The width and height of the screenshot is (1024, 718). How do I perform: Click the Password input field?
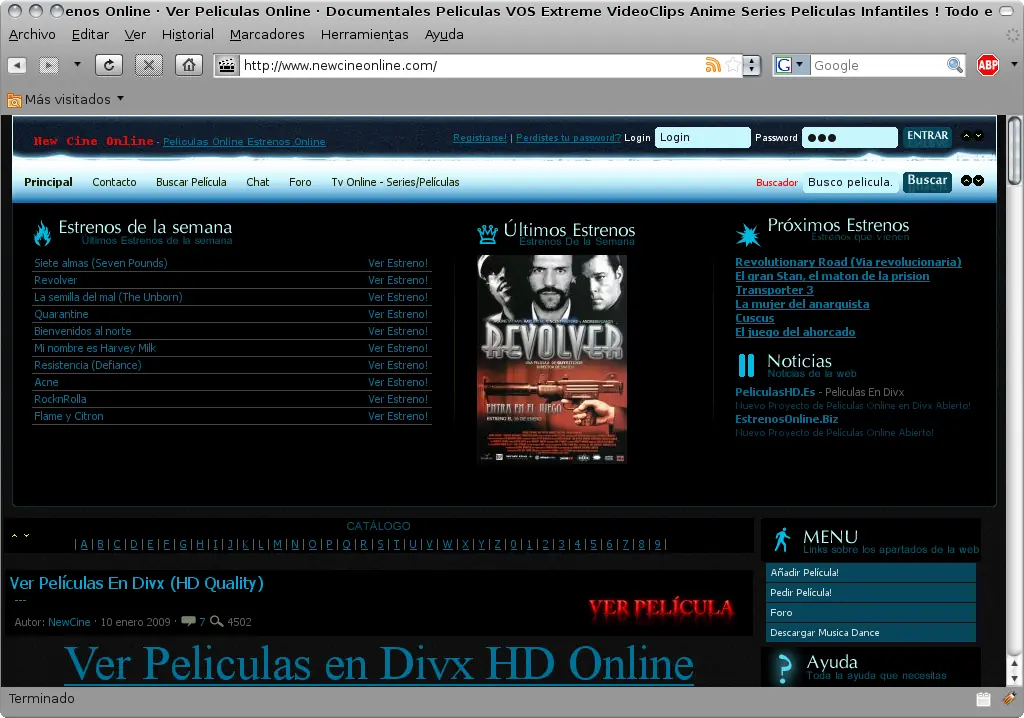(x=850, y=137)
